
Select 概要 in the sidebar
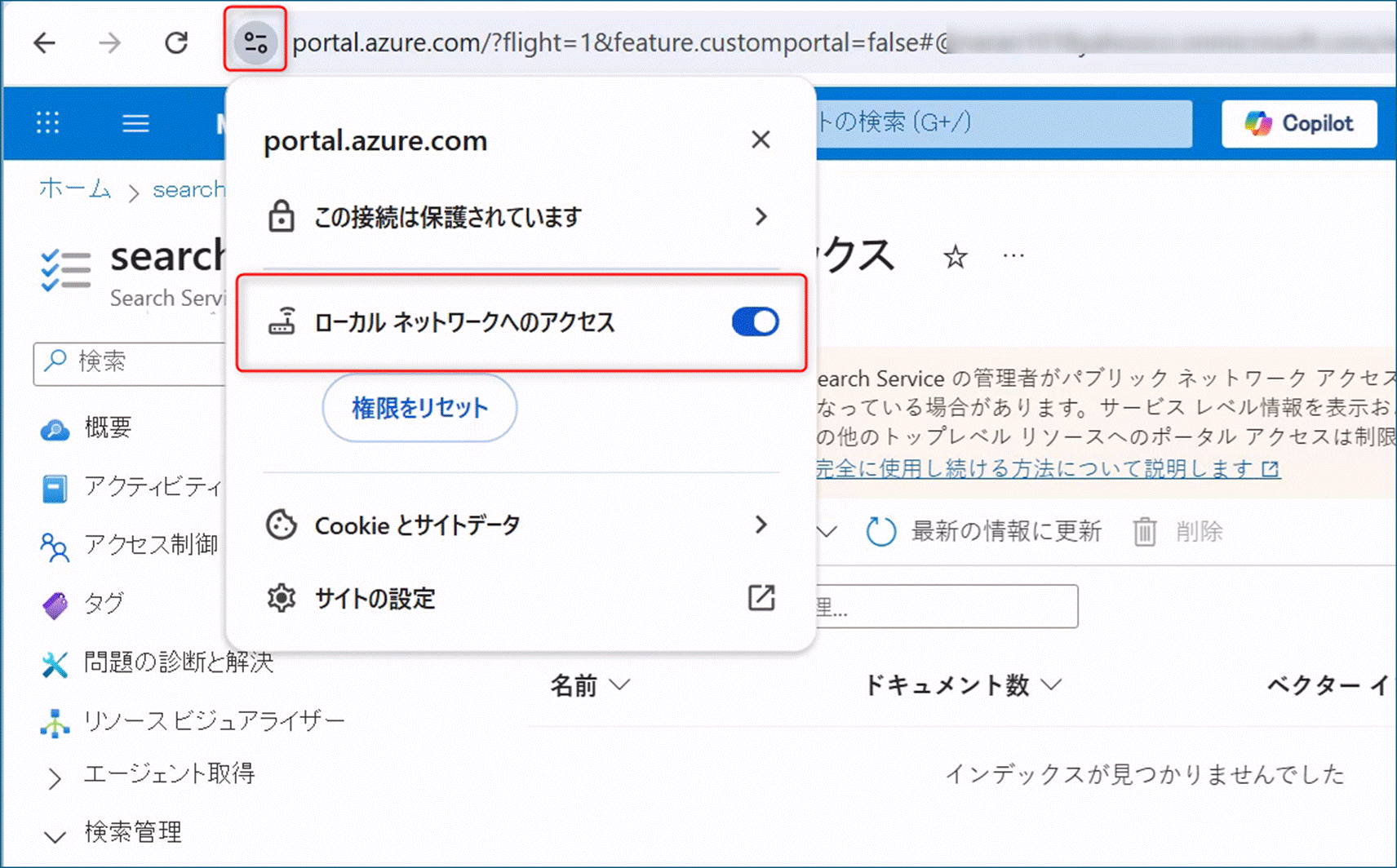(x=106, y=427)
